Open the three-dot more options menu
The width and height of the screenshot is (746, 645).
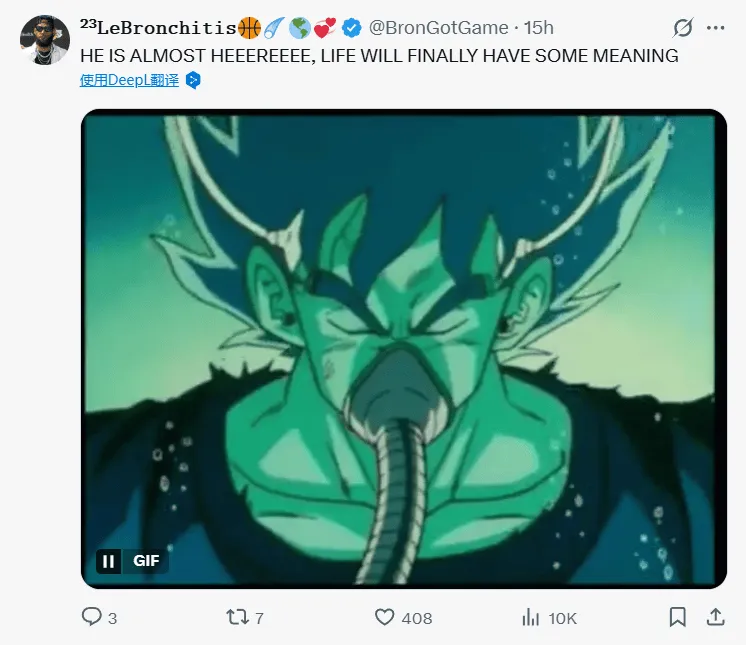(x=715, y=27)
